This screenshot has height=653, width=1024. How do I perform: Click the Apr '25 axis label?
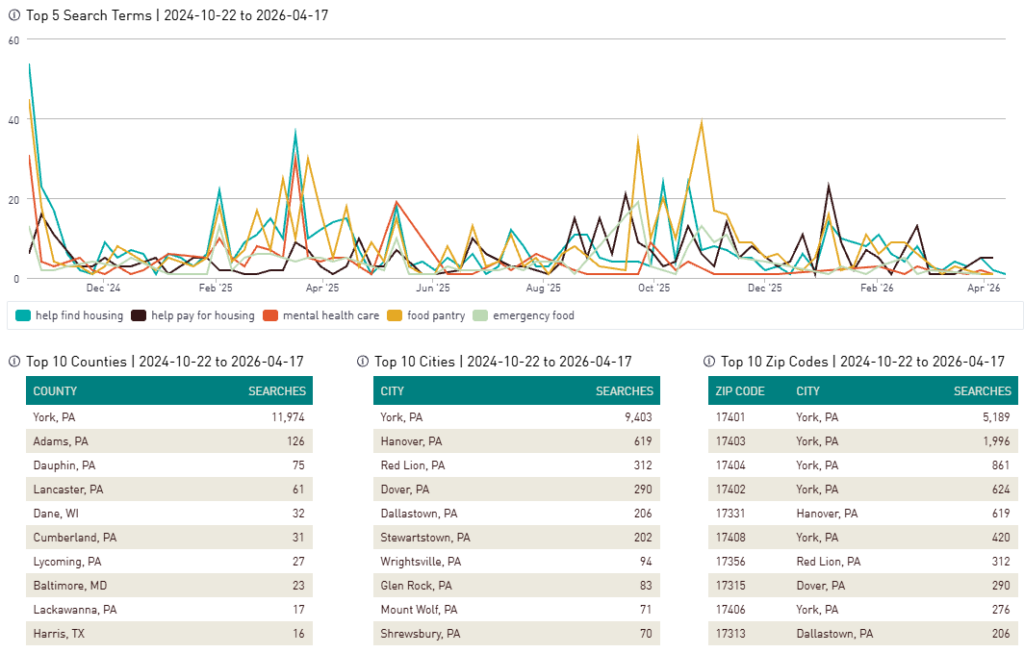click(x=321, y=289)
